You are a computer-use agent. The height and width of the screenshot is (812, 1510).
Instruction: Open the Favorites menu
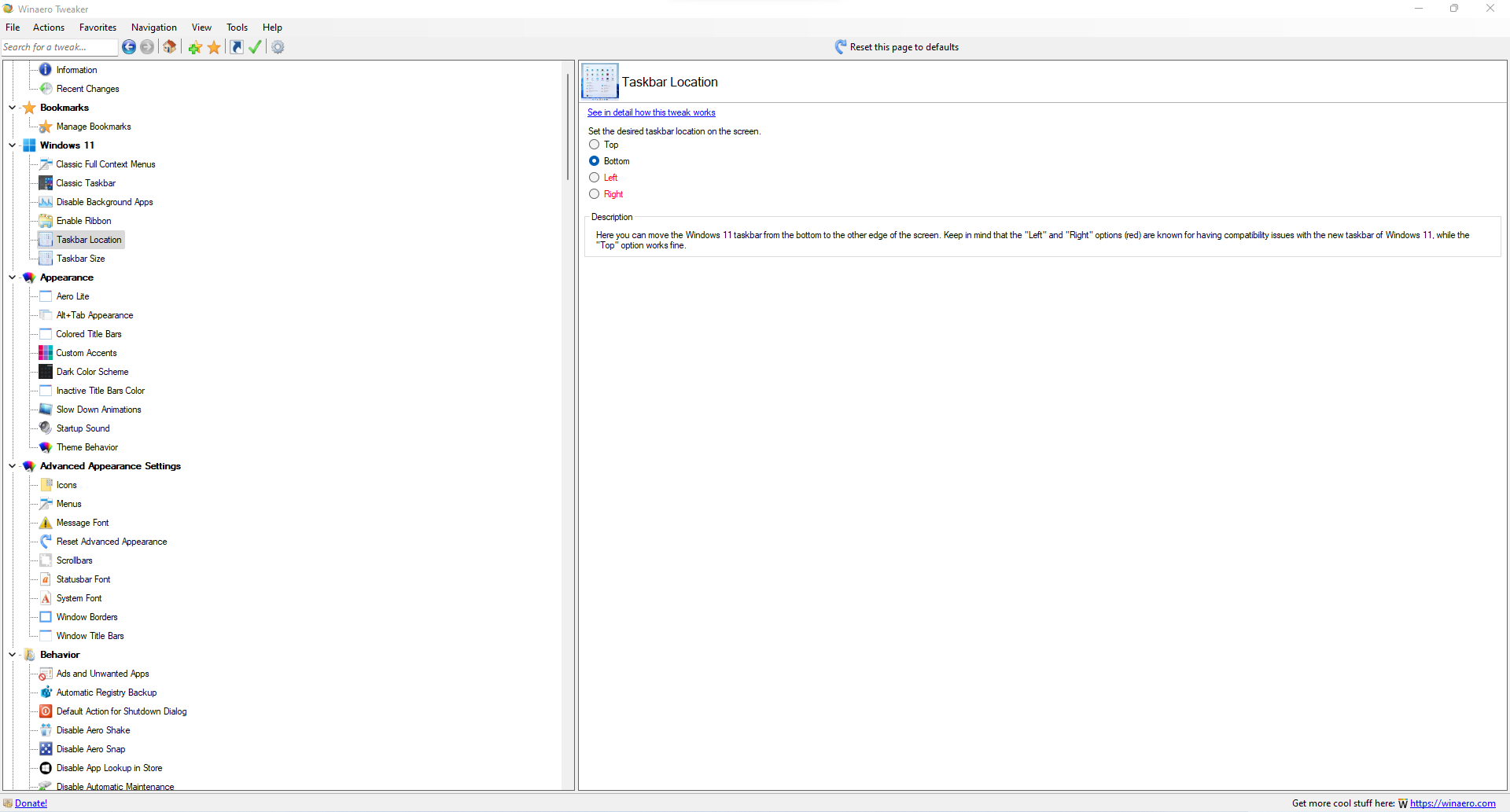pos(98,28)
